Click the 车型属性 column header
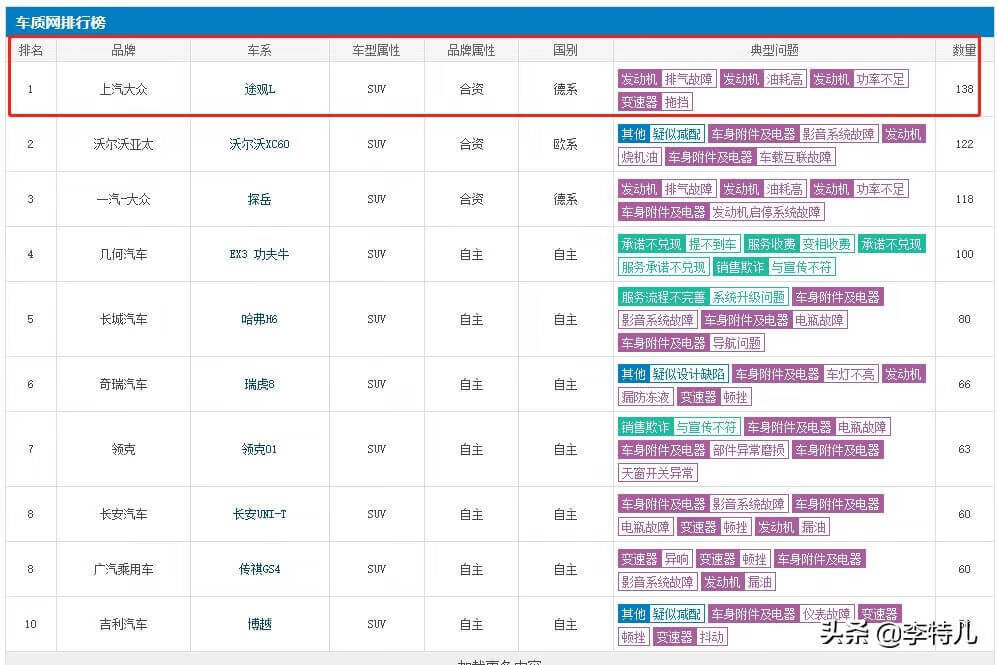Screen dimensions: 997x665 coord(376,50)
